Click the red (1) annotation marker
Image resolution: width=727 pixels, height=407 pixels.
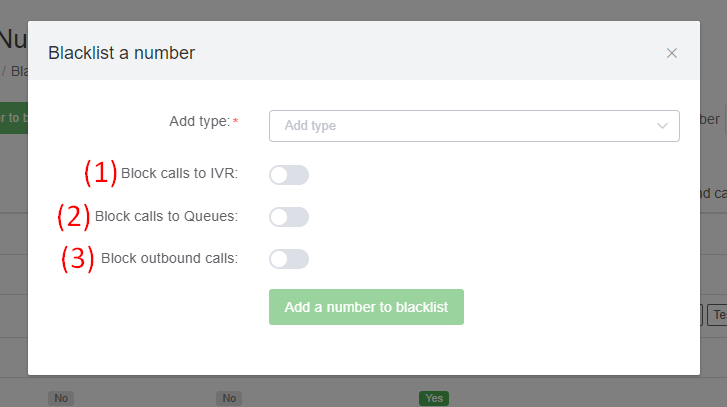(x=100, y=173)
